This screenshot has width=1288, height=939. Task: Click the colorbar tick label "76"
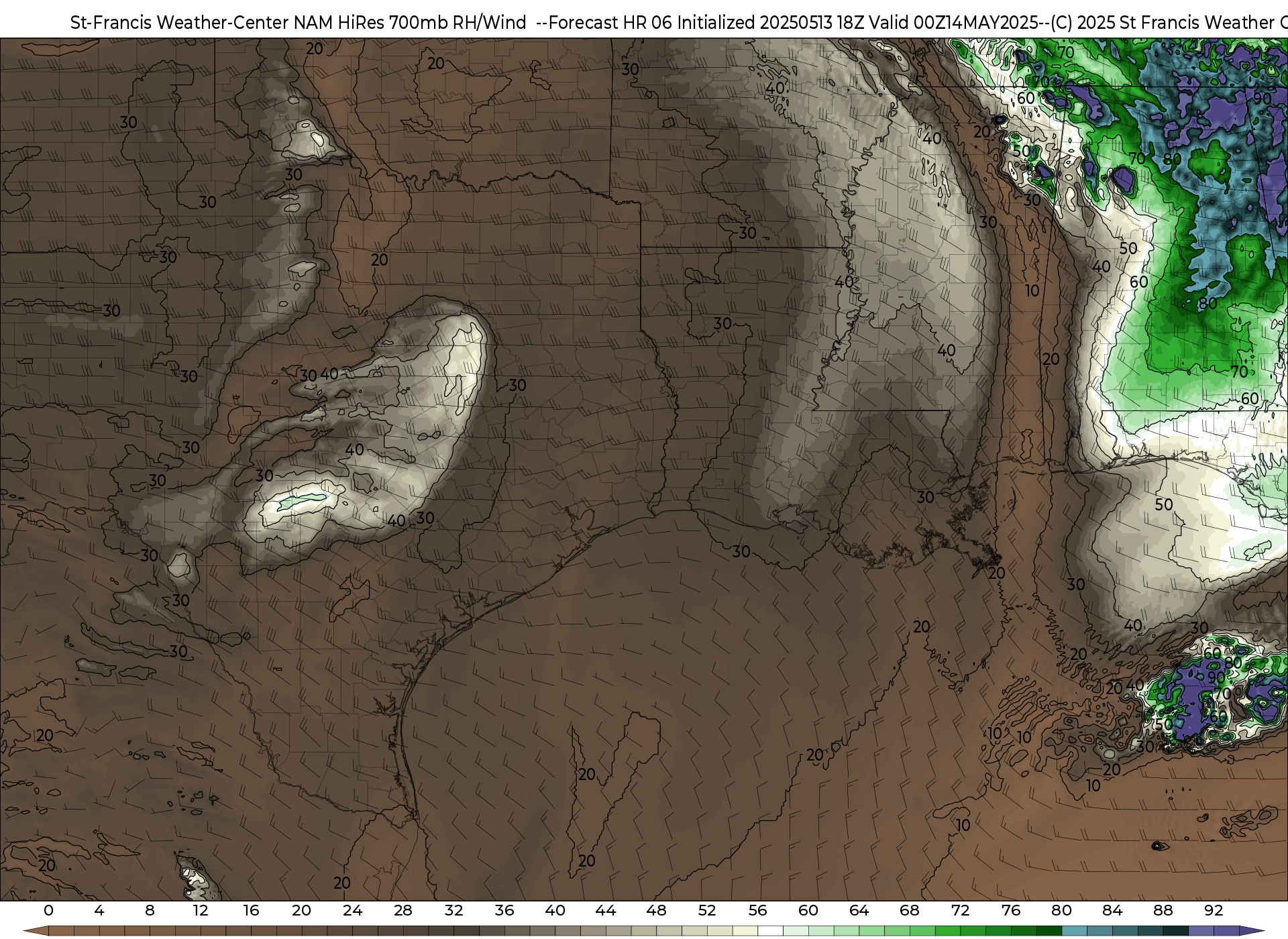coord(1011,910)
